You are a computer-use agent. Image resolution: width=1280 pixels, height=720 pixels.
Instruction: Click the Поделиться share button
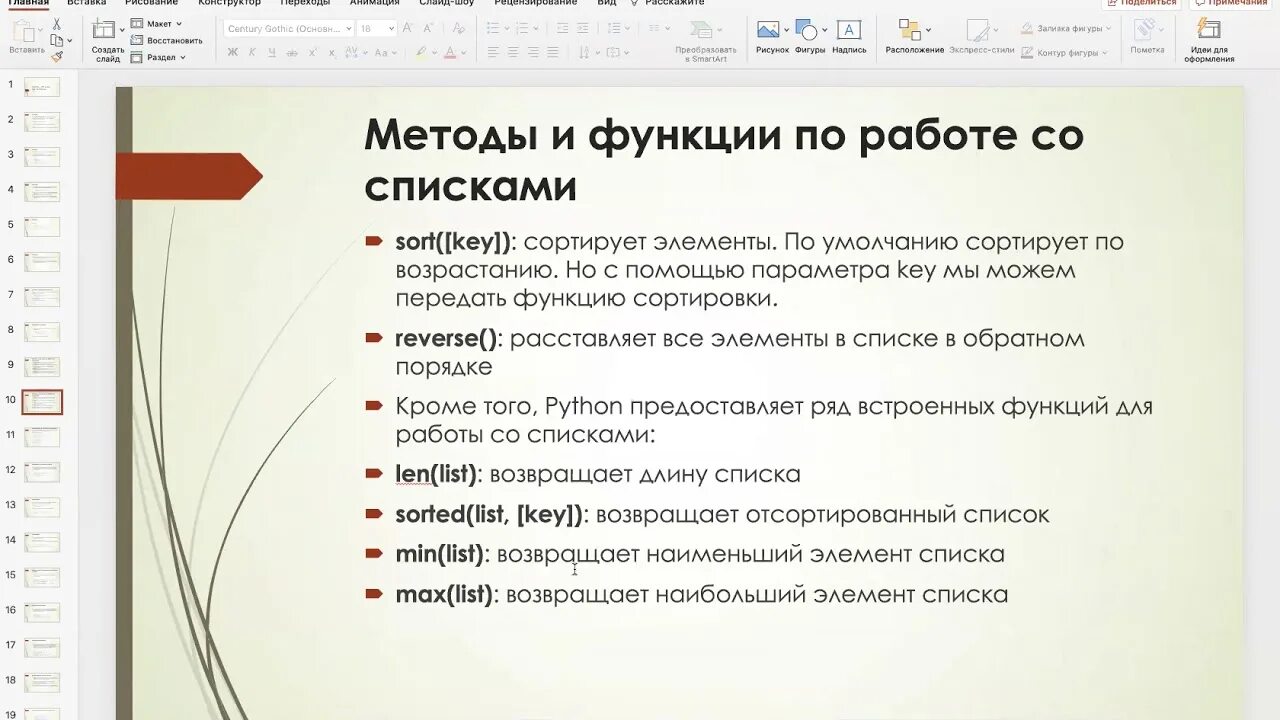(x=1142, y=3)
